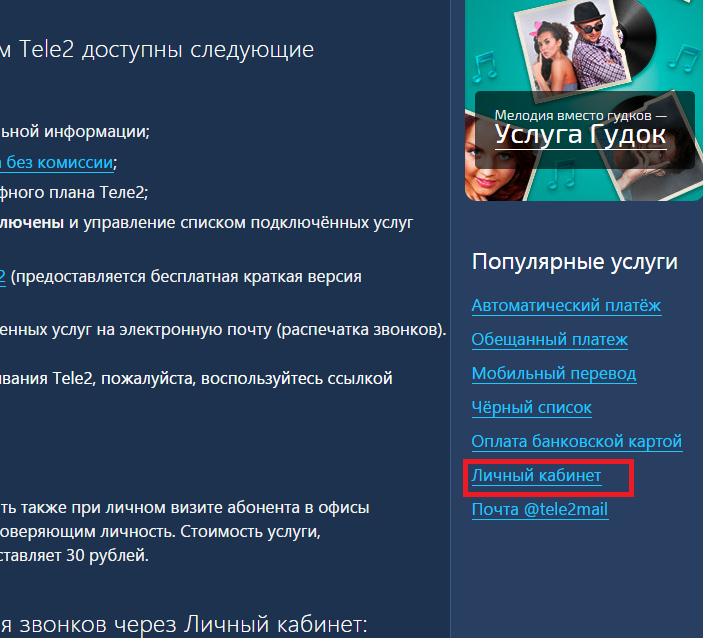703x639 pixels.
Task: Click the Популярные услуги heading
Action: (x=574, y=262)
